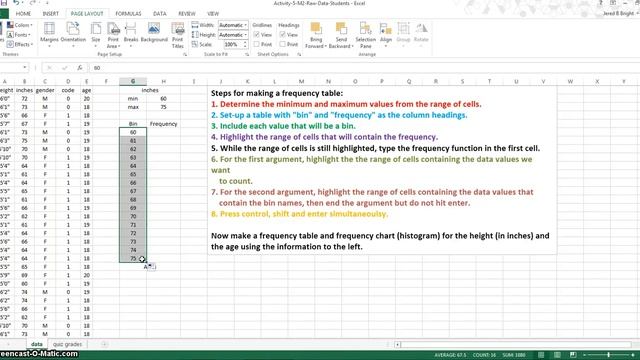Click the formula bar showing 60
This screenshot has height=360, width=640.
pos(363,68)
